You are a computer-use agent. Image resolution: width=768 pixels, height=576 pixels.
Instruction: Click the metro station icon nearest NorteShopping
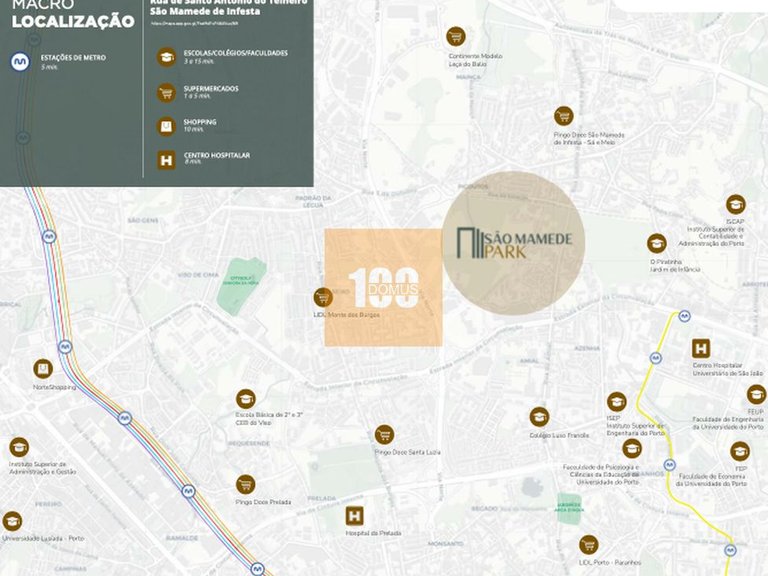click(x=65, y=347)
